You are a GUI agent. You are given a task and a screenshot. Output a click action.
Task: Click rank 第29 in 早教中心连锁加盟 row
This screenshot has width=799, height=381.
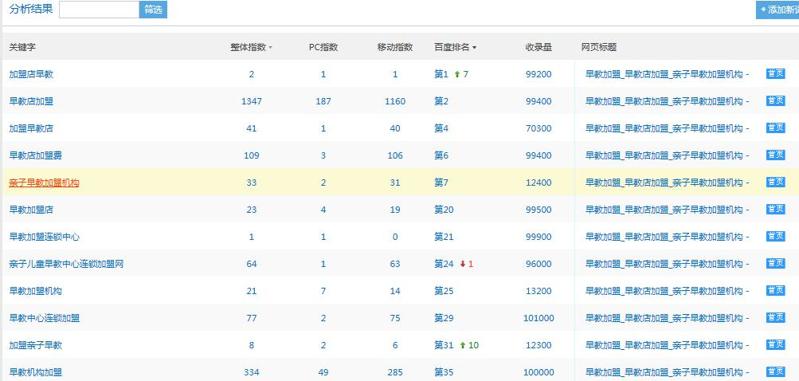(444, 318)
